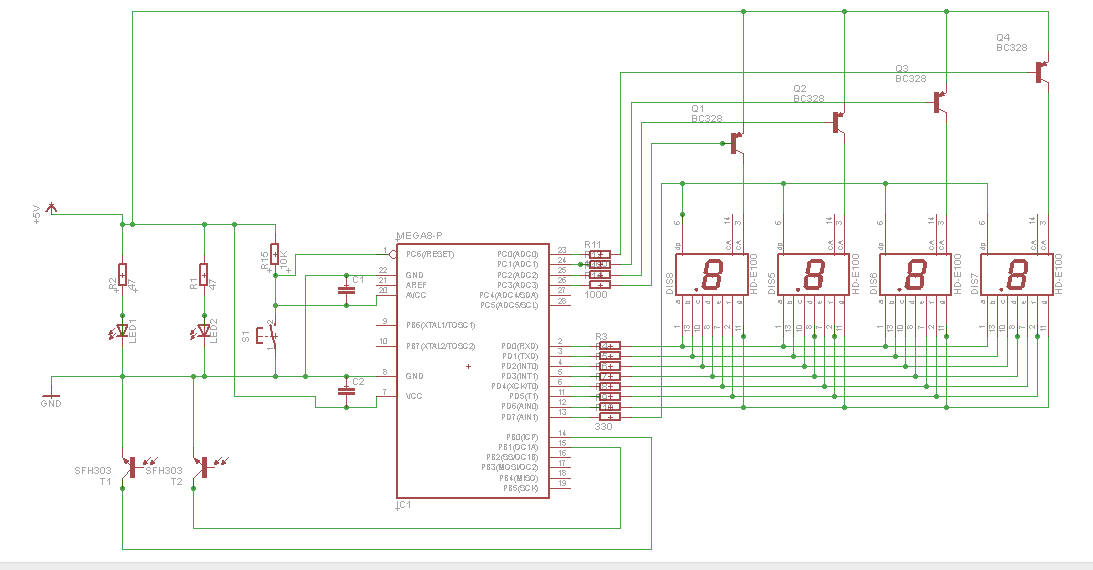Click the PC5(ADC5/SCL) pin label
Image resolution: width=1093 pixels, height=570 pixels.
pos(509,305)
